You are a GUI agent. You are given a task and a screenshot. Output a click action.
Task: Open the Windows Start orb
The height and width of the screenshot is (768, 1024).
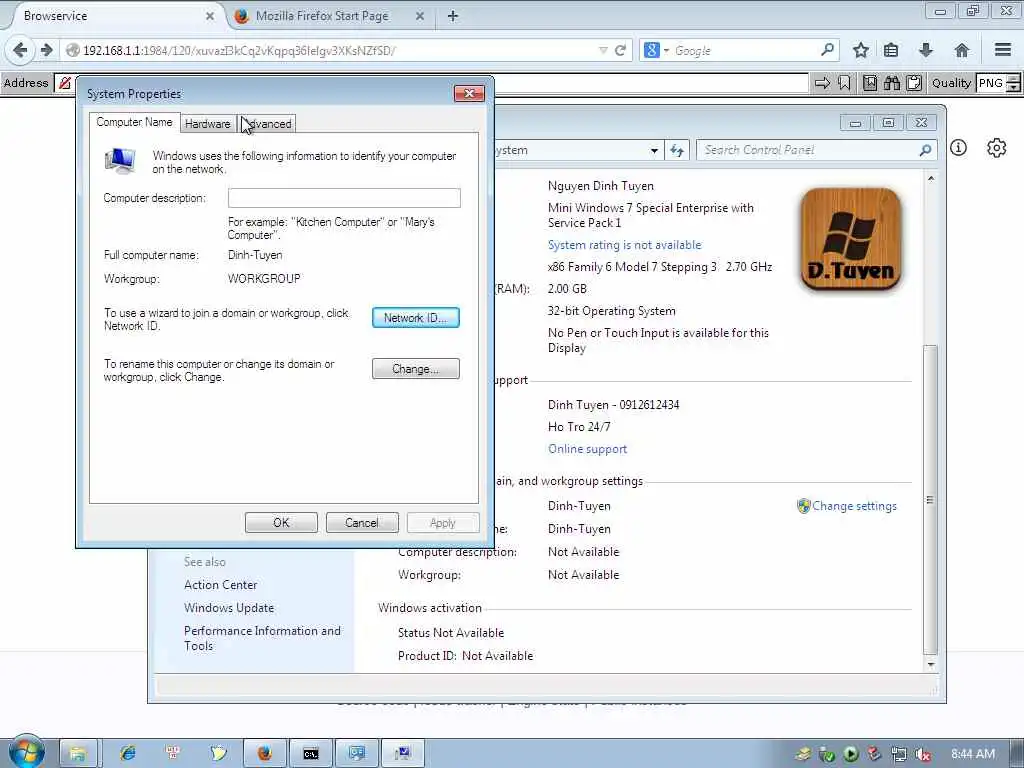(x=26, y=752)
